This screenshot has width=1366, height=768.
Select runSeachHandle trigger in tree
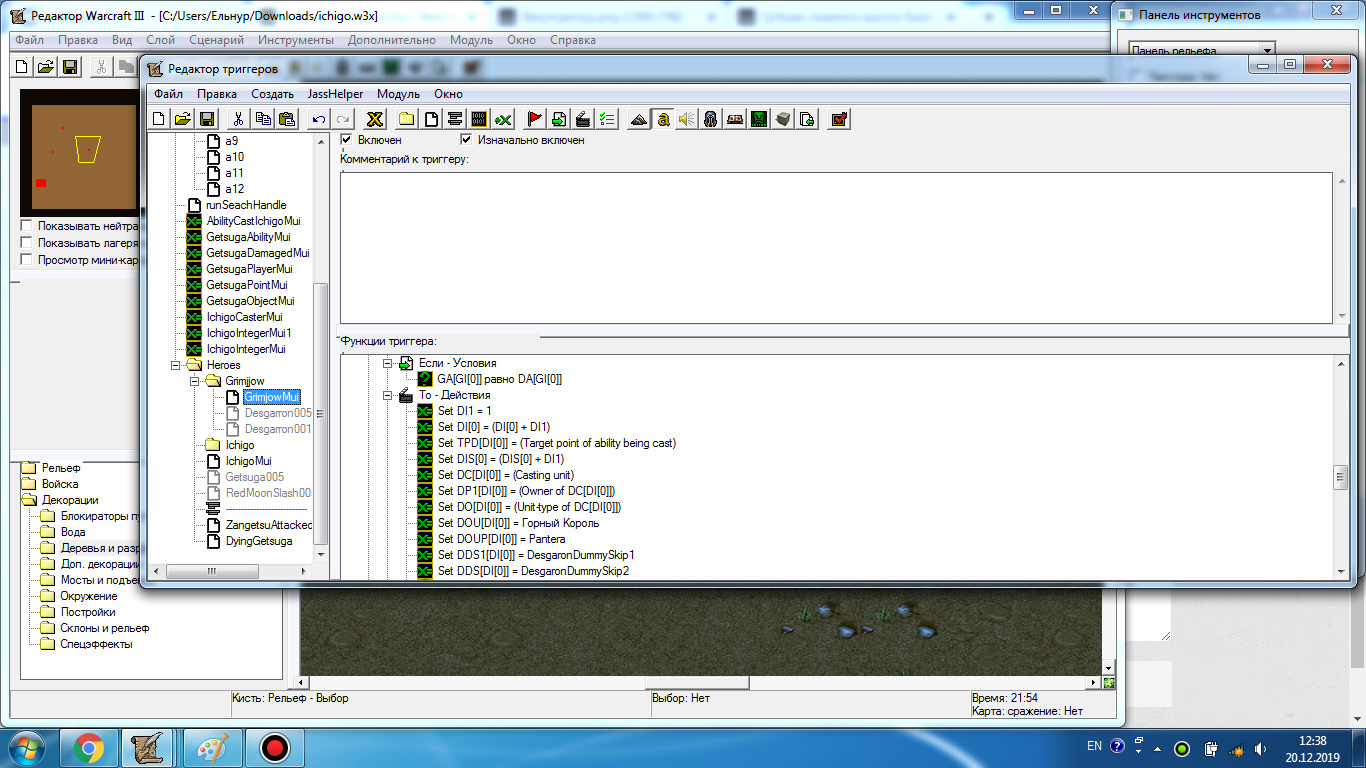(246, 205)
